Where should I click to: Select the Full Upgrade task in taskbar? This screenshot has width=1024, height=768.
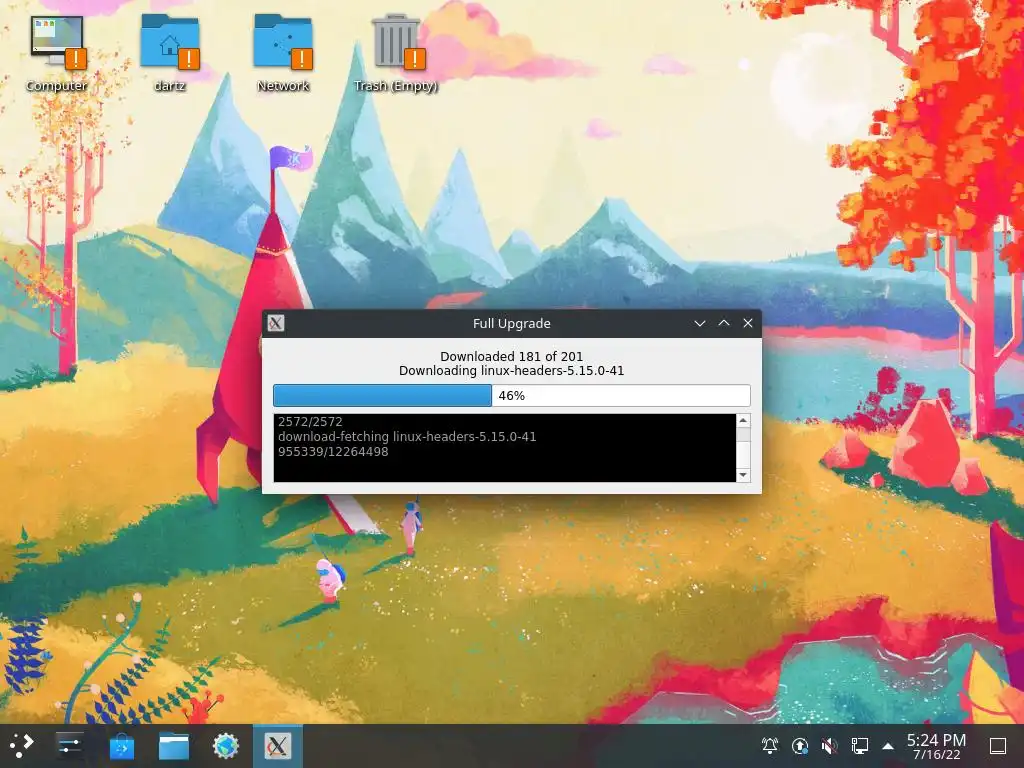coord(278,745)
